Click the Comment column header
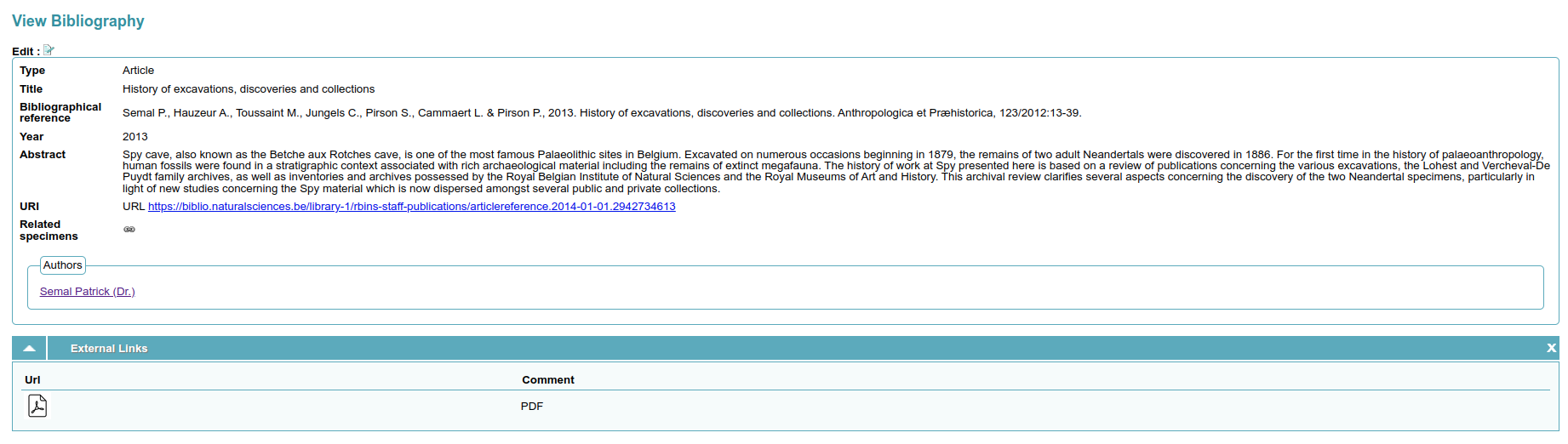This screenshot has height=444, width=1568. pyautogui.click(x=547, y=380)
